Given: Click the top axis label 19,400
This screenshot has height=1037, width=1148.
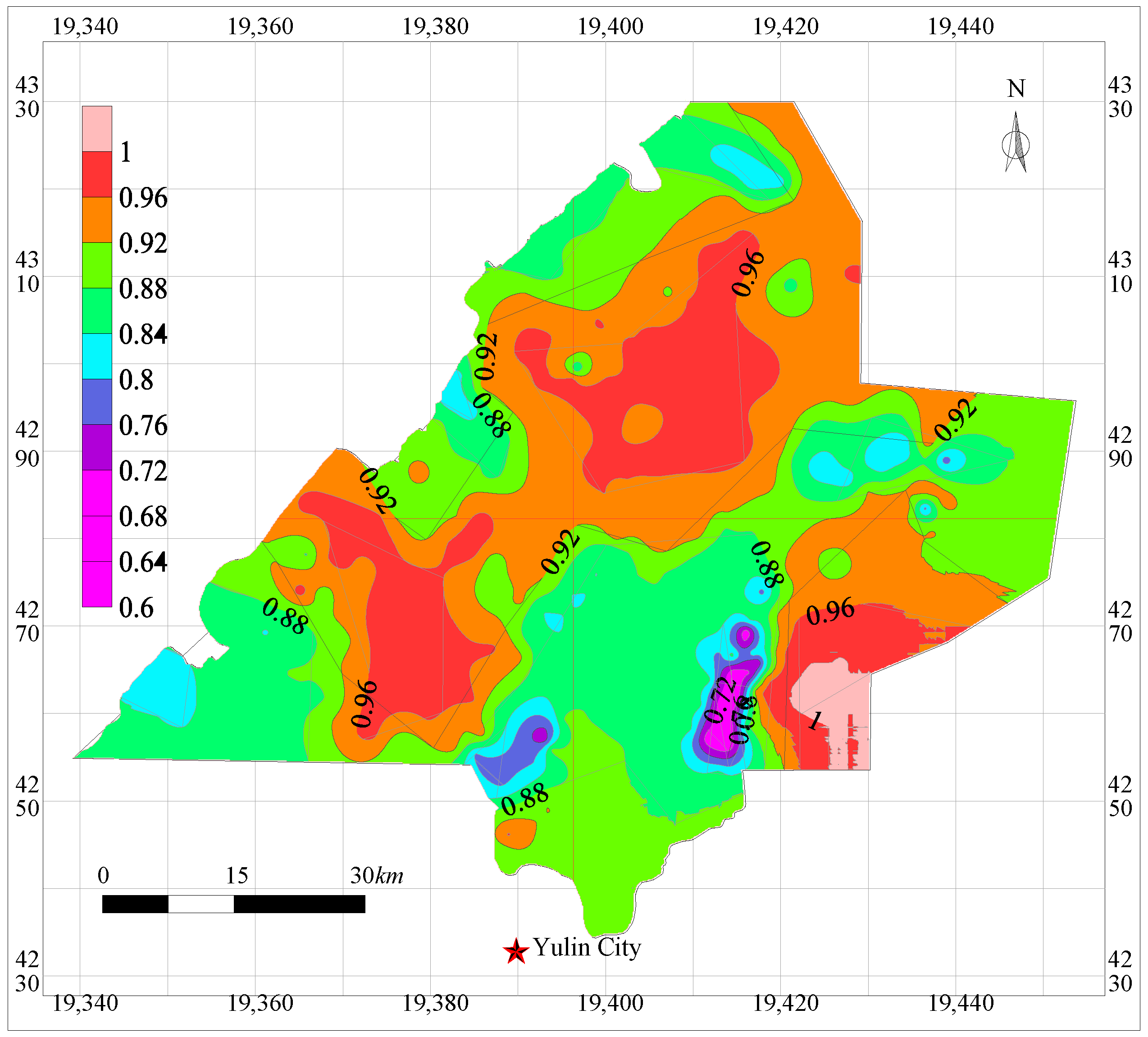Looking at the screenshot, I should tap(610, 26).
